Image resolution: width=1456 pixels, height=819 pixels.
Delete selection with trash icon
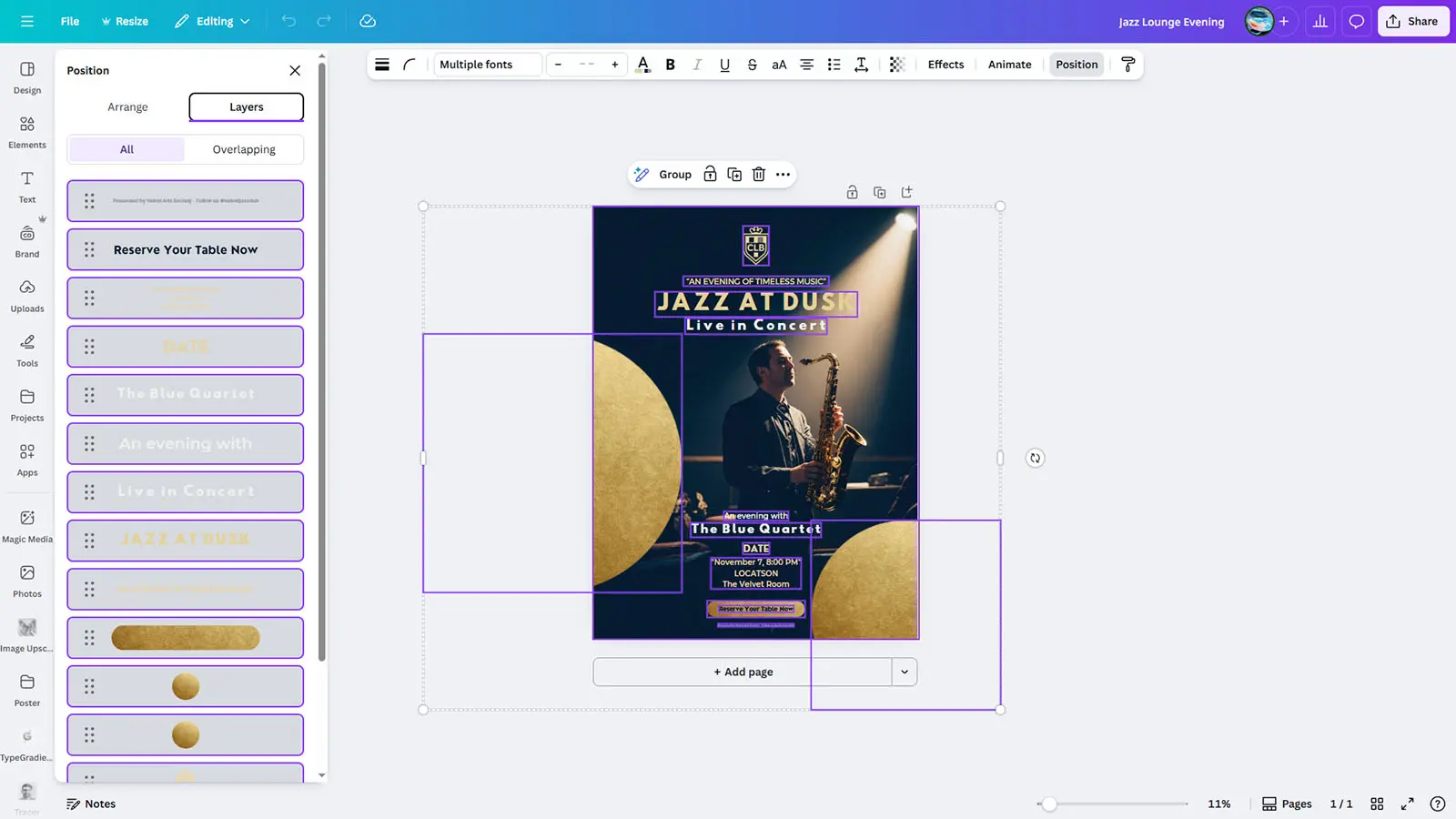point(758,175)
